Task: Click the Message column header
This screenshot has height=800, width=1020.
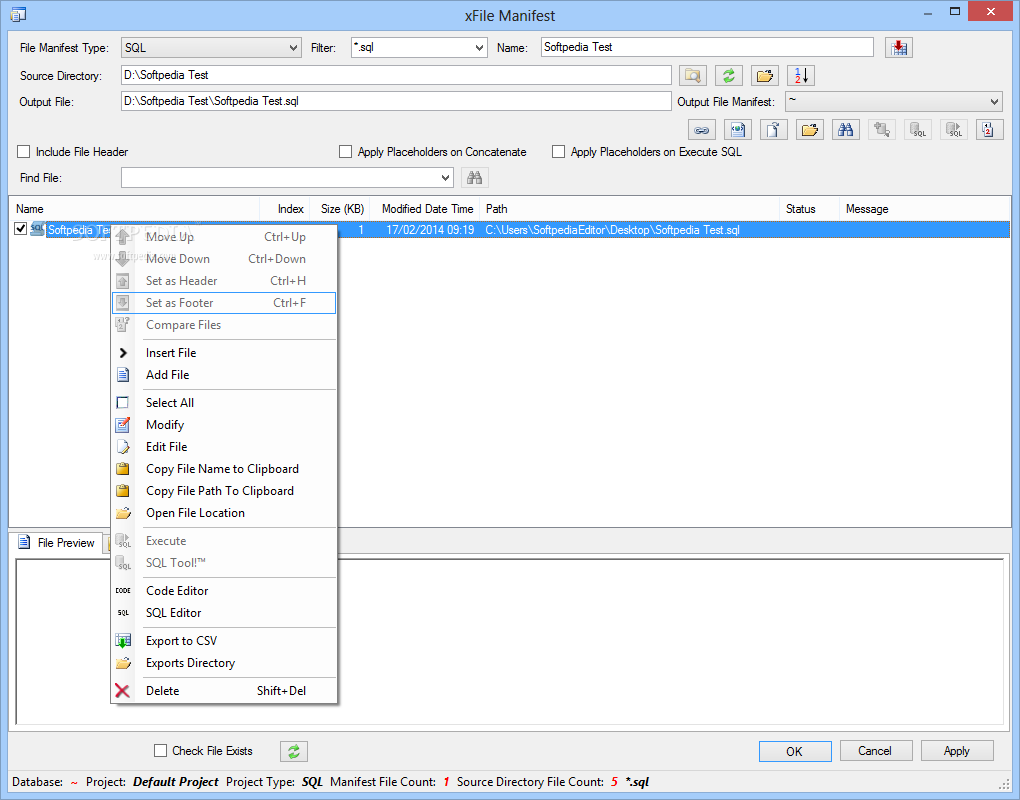Action: (924, 209)
